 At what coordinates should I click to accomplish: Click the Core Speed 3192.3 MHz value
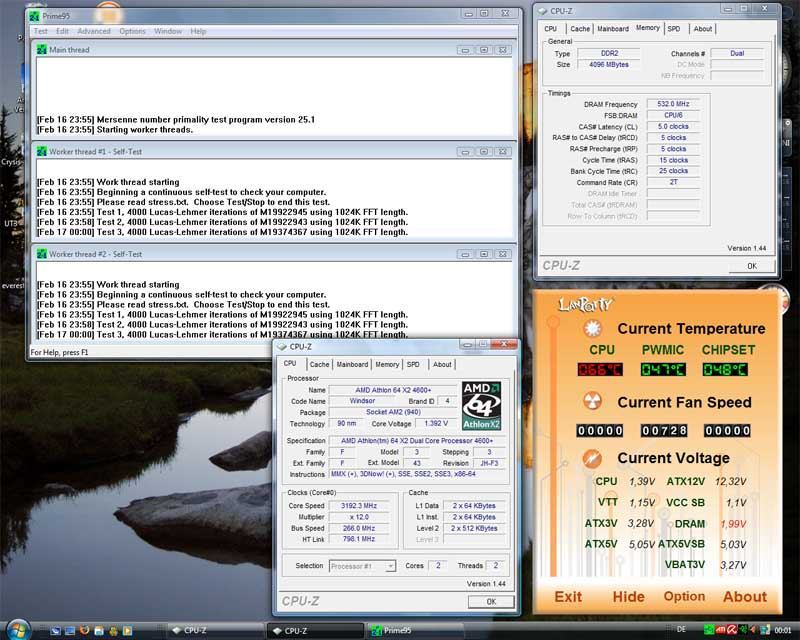coord(359,506)
